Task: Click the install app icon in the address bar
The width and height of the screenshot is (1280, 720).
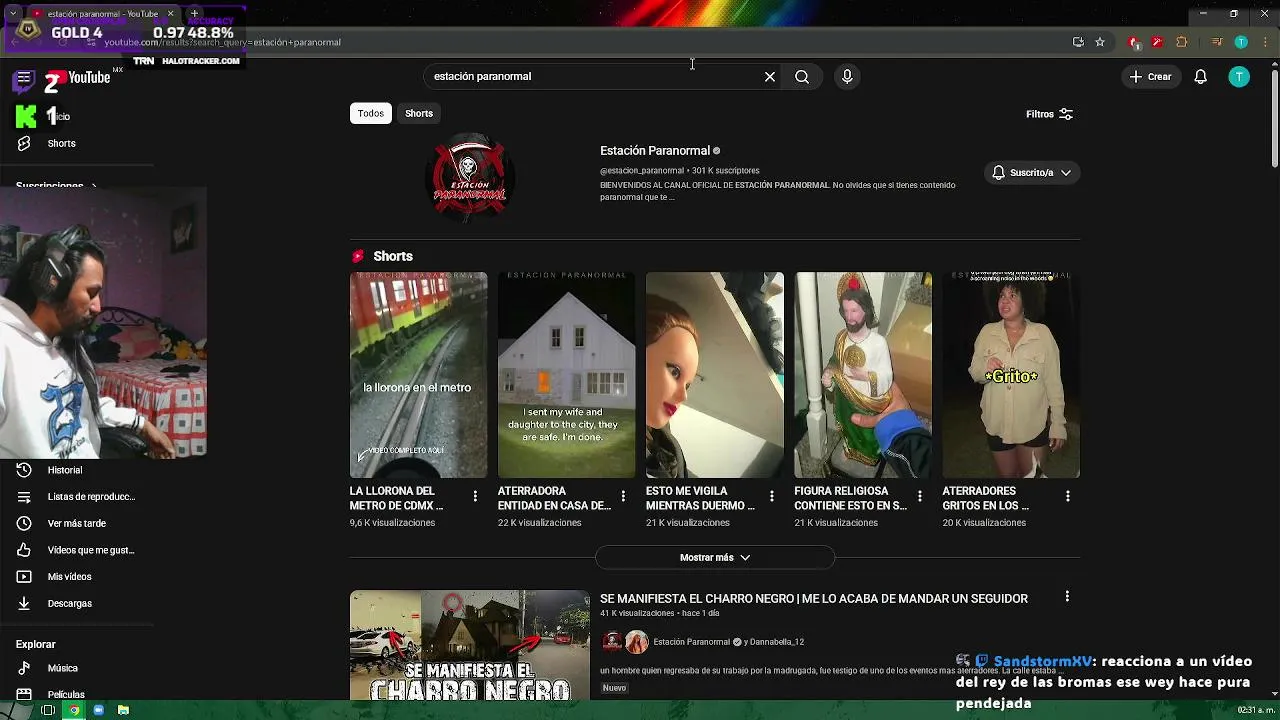Action: click(1078, 42)
